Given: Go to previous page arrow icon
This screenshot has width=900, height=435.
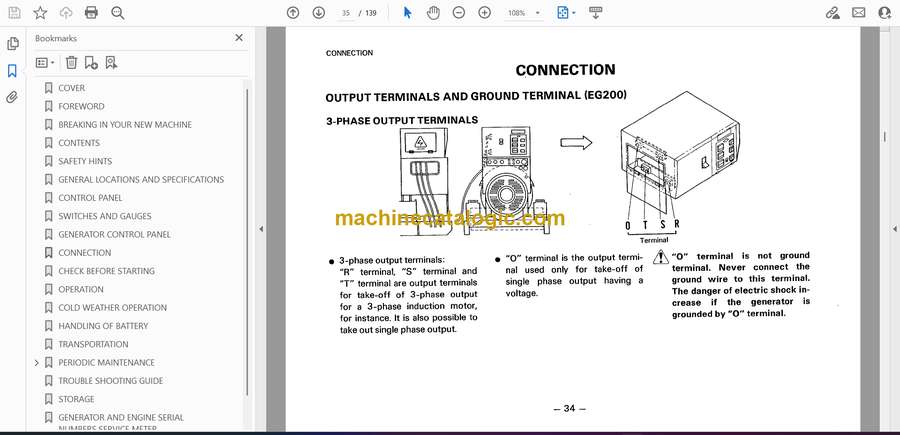Looking at the screenshot, I should [293, 13].
